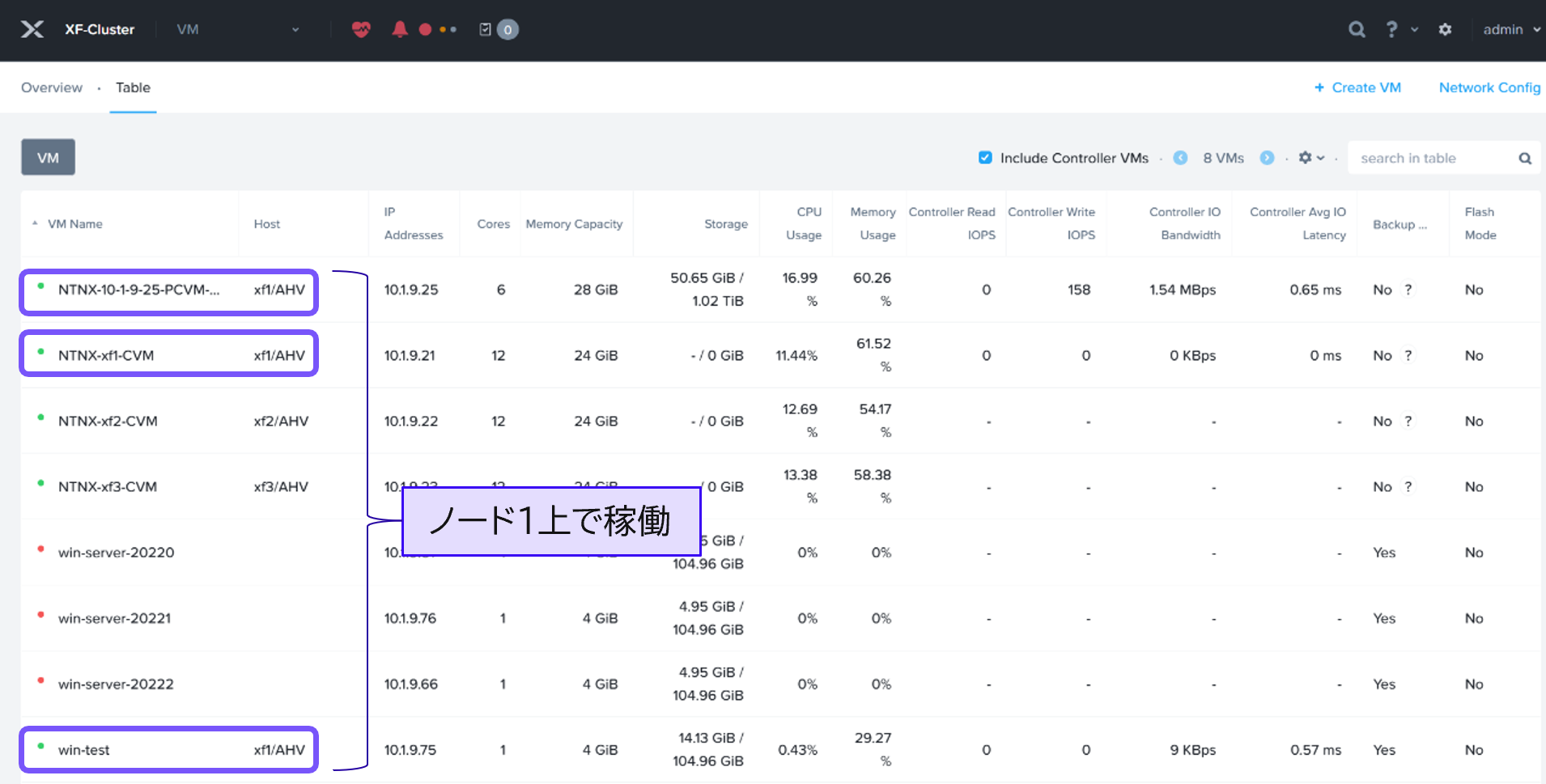Open the alerts bell icon
Viewport: 1546px width, 784px height.
[400, 30]
